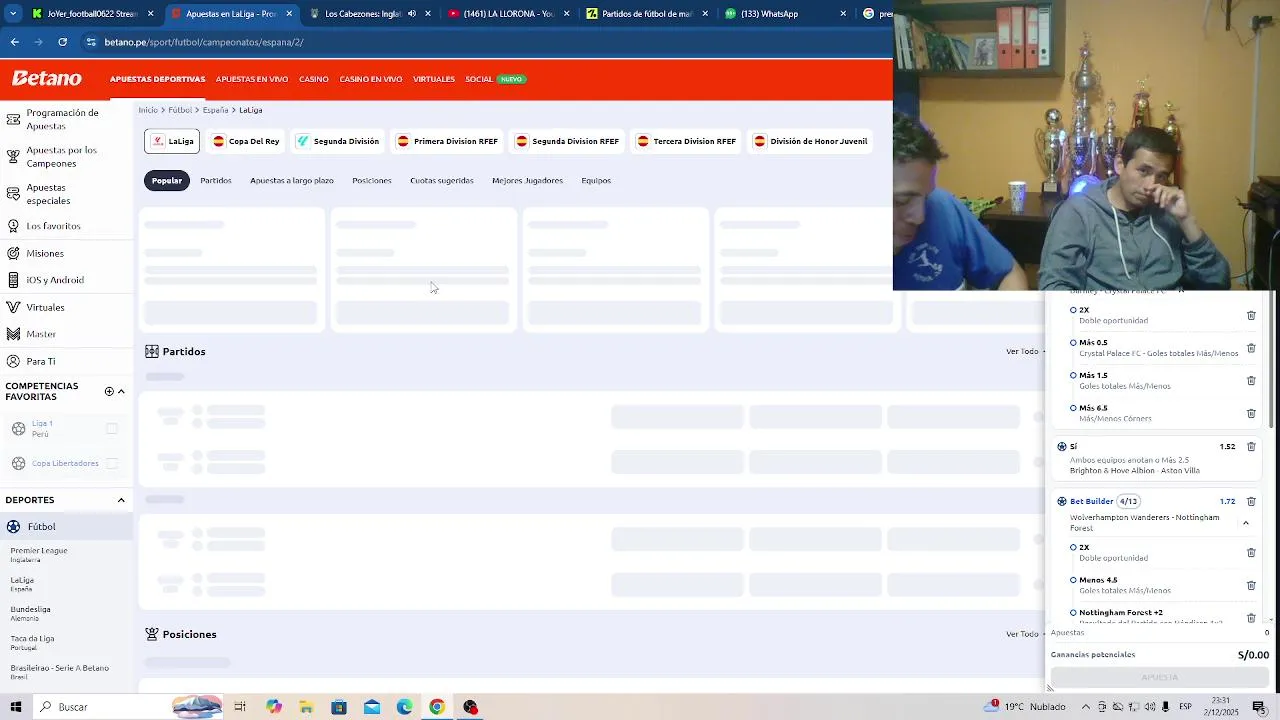Open Microsoft Edge from the taskbar
The height and width of the screenshot is (720, 1280).
[404, 707]
